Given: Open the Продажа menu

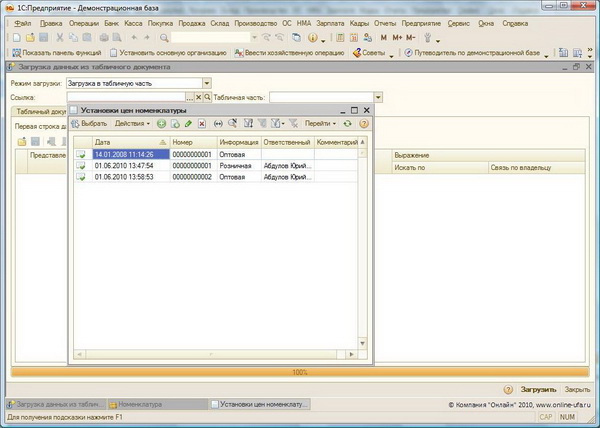Looking at the screenshot, I should 192,23.
